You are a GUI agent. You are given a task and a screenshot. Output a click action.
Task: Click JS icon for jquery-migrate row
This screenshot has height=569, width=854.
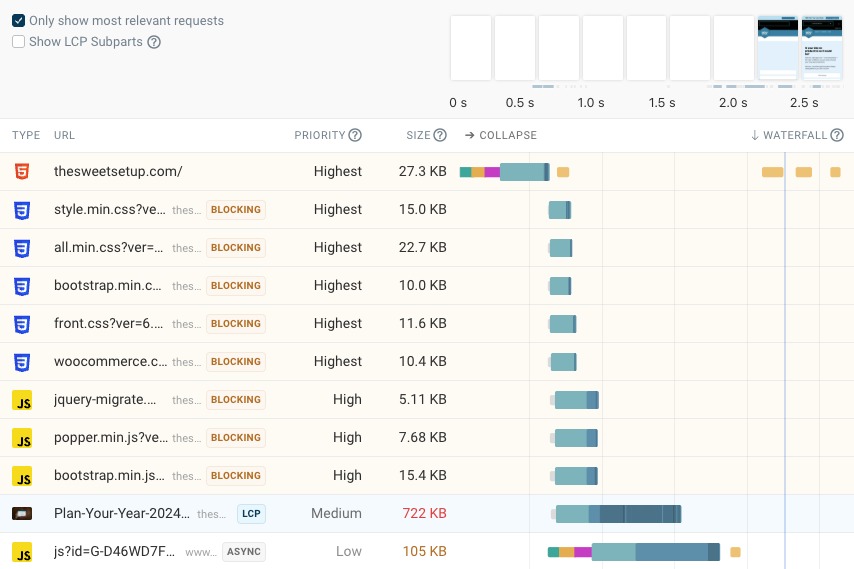pos(22,400)
